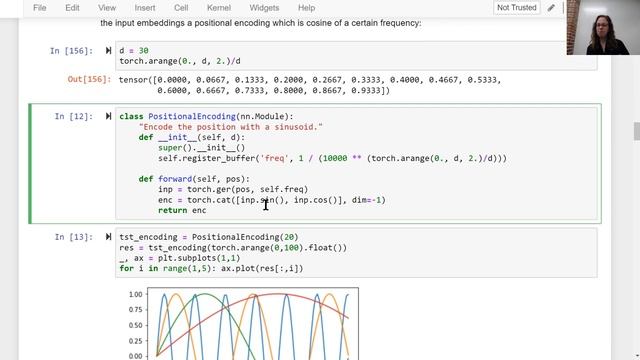Click the positional encoding markdown text

(261, 23)
